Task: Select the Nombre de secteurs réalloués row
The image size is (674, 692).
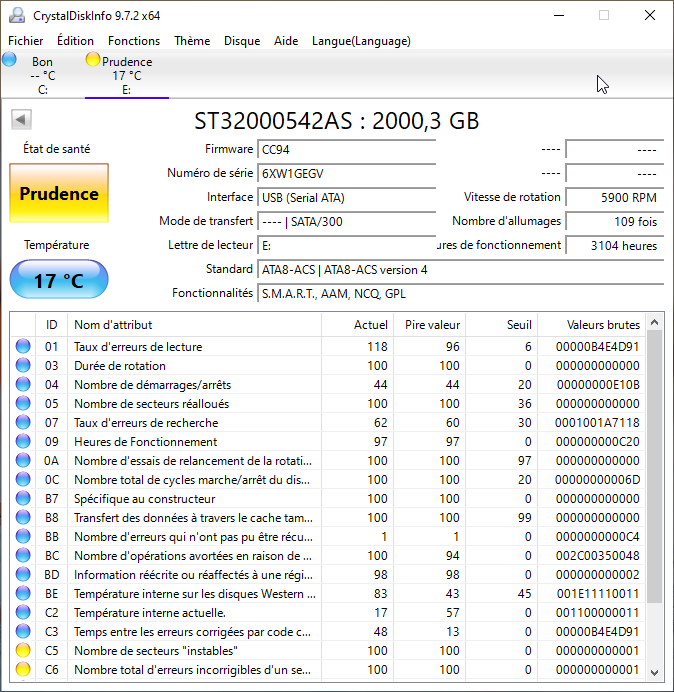Action: click(x=328, y=403)
